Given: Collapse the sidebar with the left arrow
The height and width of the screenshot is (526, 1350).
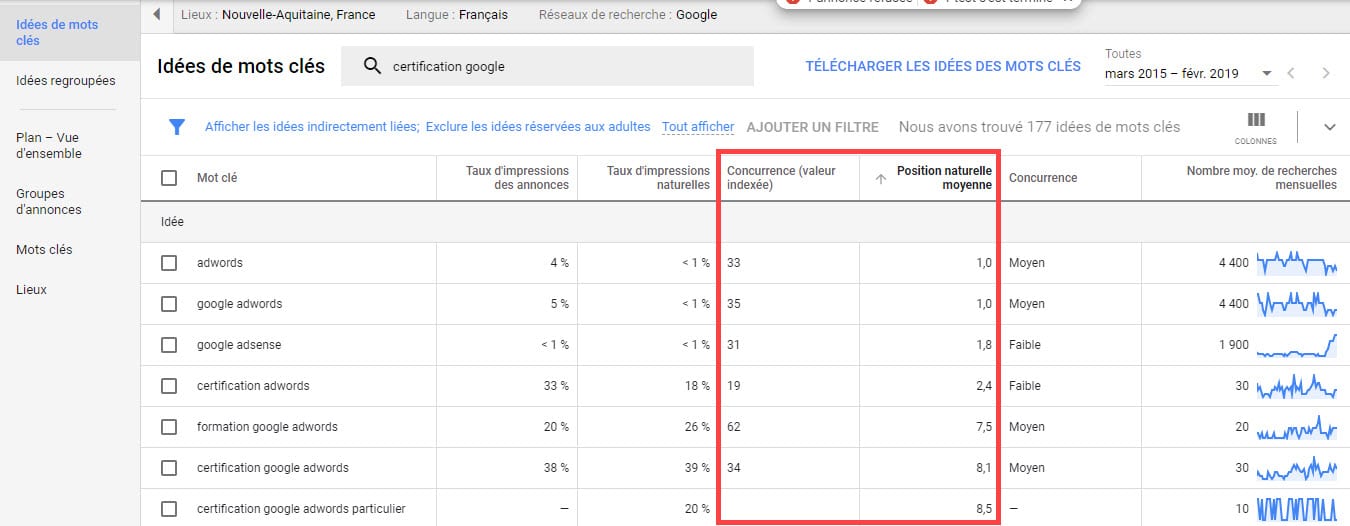Looking at the screenshot, I should pos(157,15).
